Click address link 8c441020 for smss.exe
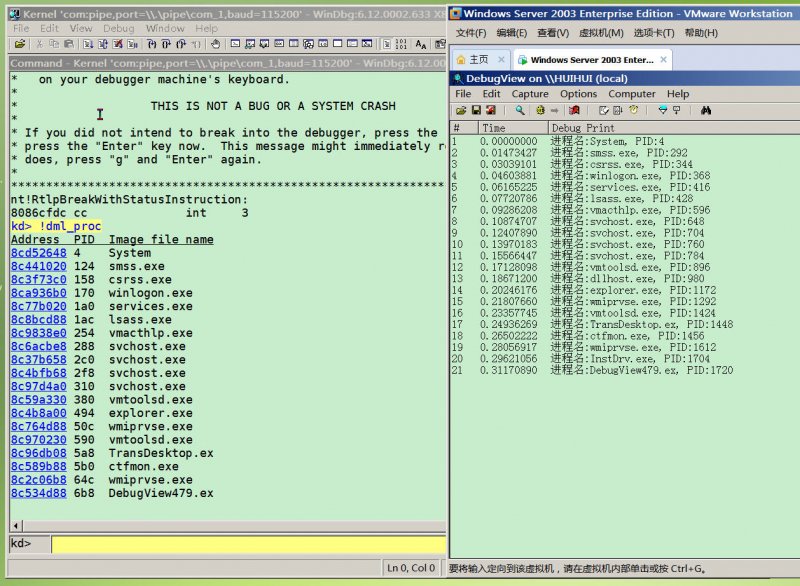Image resolution: width=800 pixels, height=586 pixels. click(39, 266)
